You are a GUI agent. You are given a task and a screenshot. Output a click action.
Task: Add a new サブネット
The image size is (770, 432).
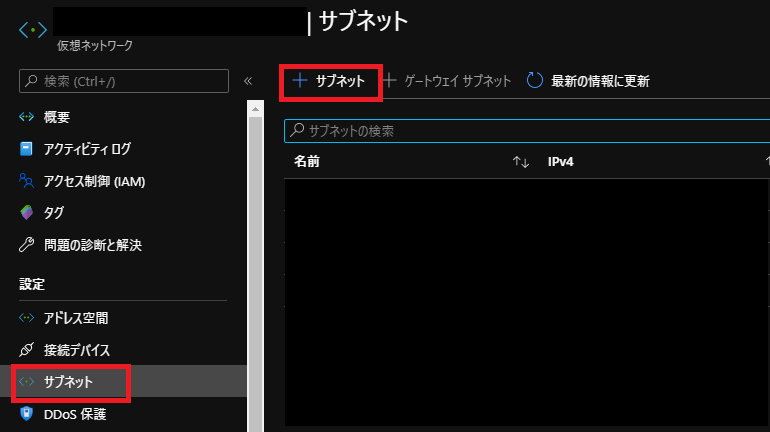(x=329, y=81)
